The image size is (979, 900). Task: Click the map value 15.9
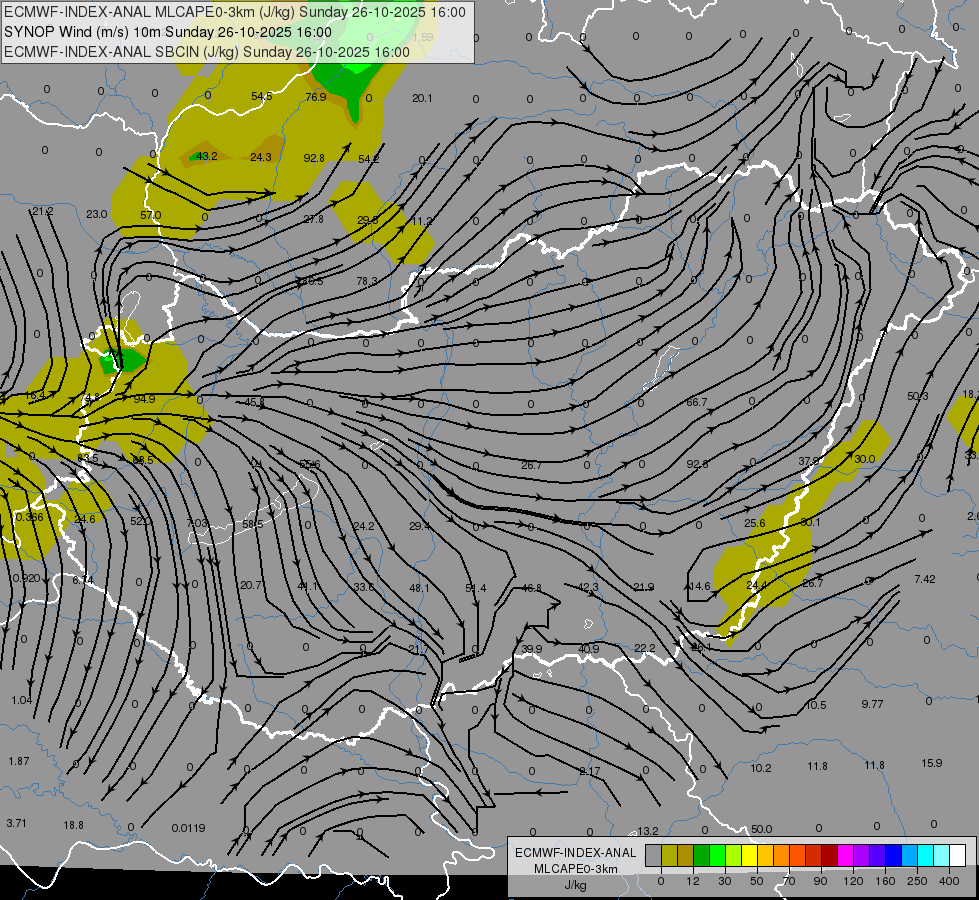(932, 763)
